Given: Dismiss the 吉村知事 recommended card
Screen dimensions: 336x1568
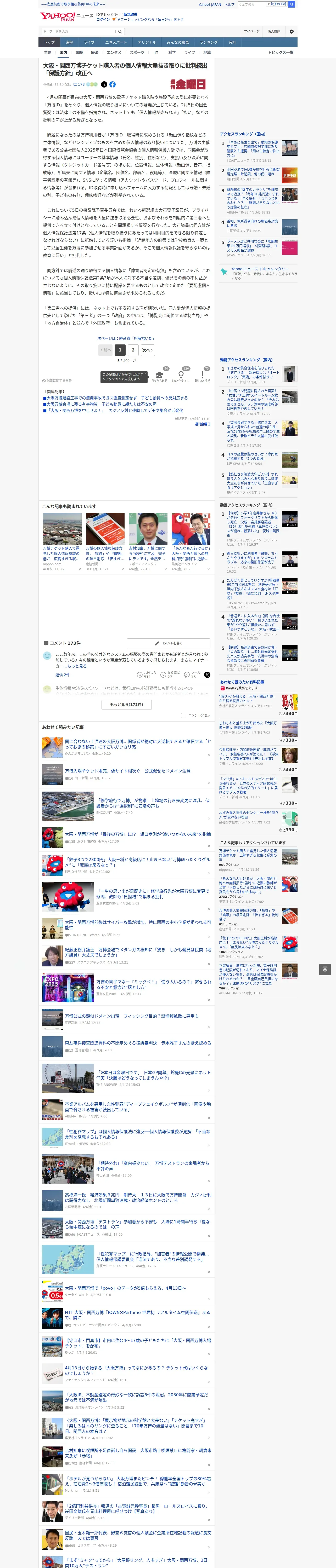Looking at the screenshot, I should (x=165, y=569).
